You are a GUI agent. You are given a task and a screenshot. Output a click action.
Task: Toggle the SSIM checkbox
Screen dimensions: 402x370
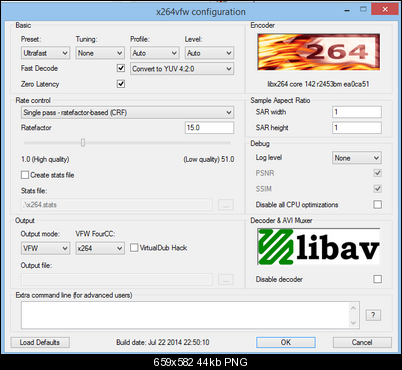377,189
